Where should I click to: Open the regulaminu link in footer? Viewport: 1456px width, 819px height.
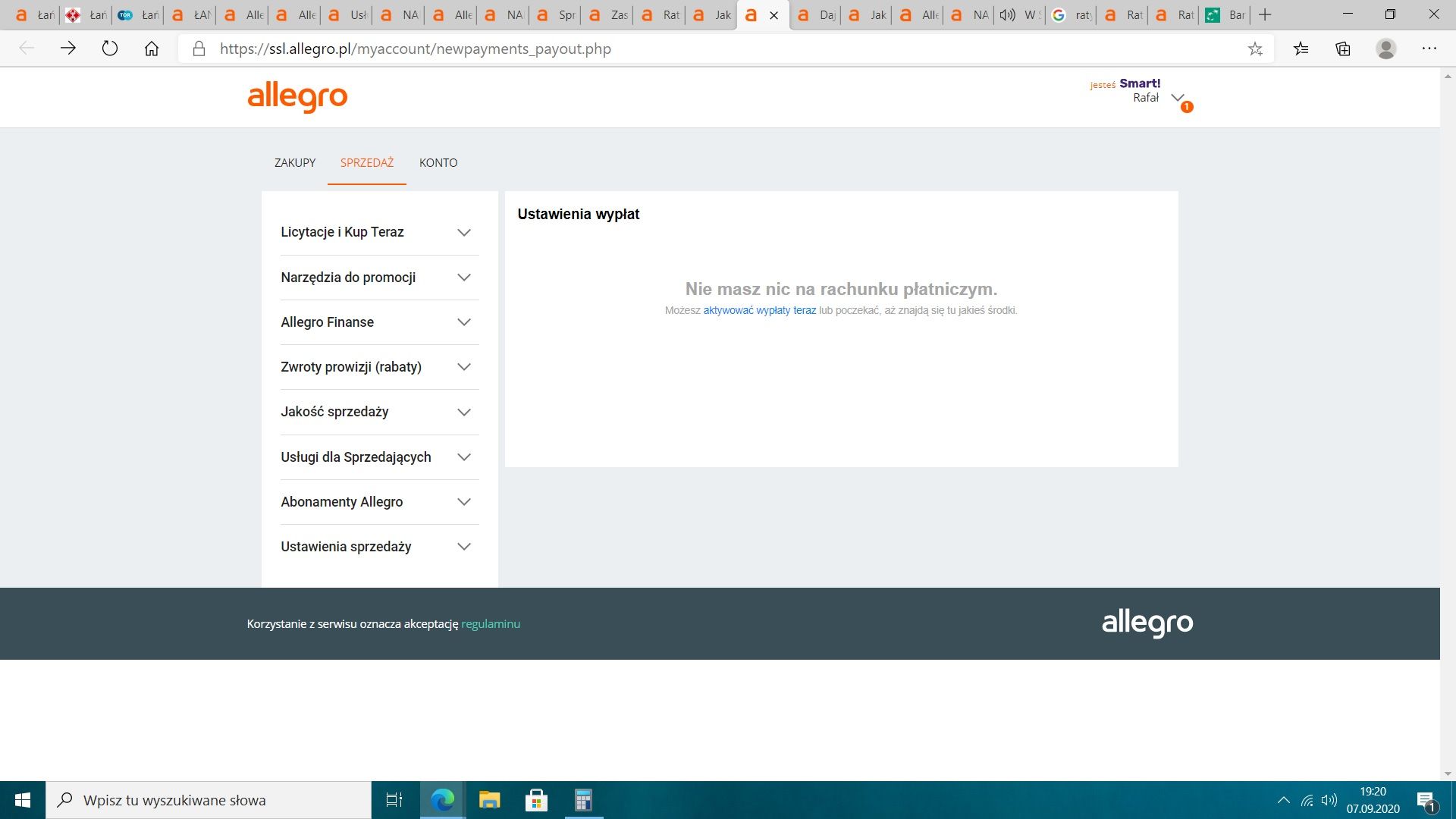click(491, 624)
